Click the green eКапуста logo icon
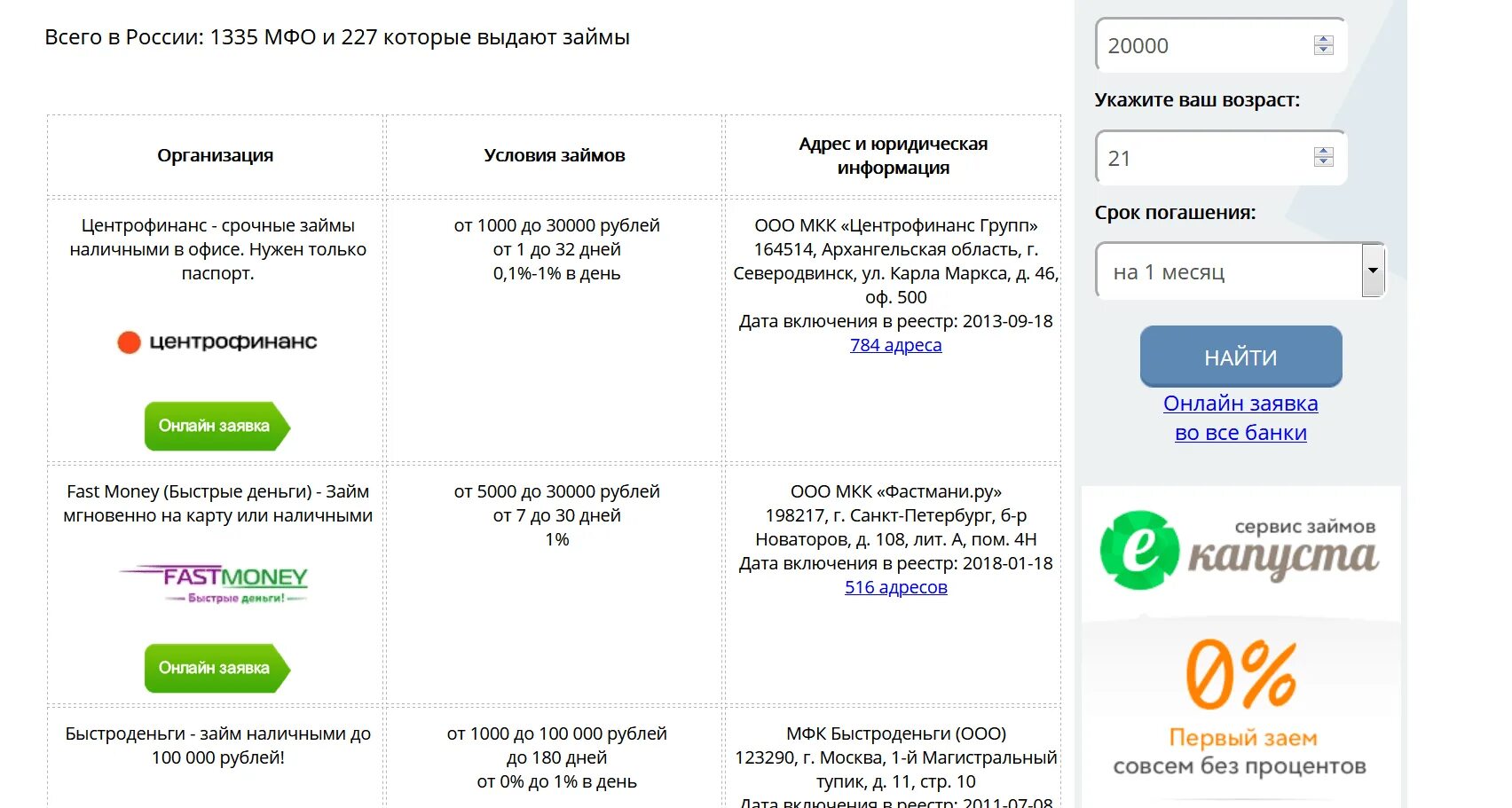 click(x=1139, y=550)
